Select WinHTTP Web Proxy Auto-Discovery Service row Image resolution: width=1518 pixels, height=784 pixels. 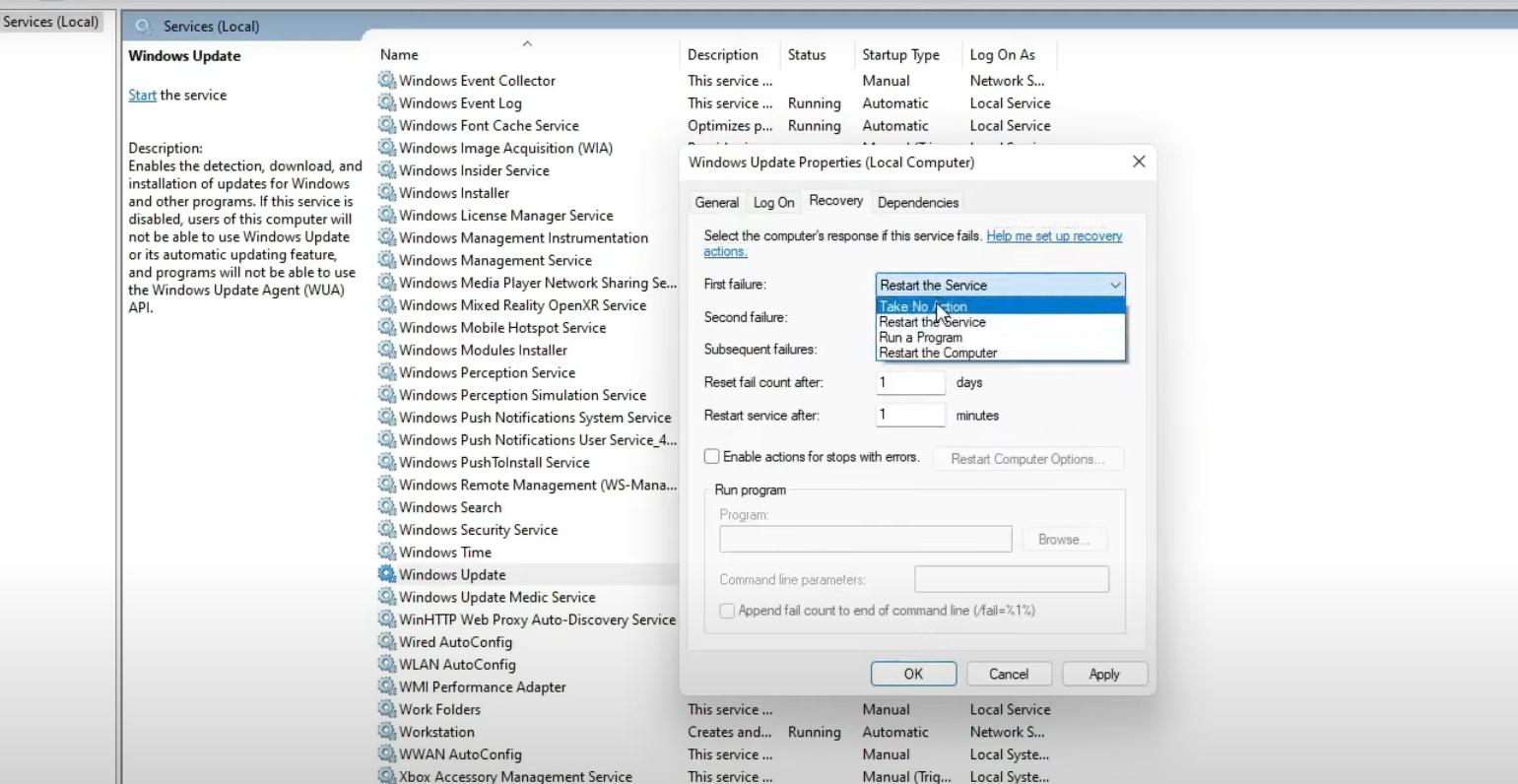[527, 620]
